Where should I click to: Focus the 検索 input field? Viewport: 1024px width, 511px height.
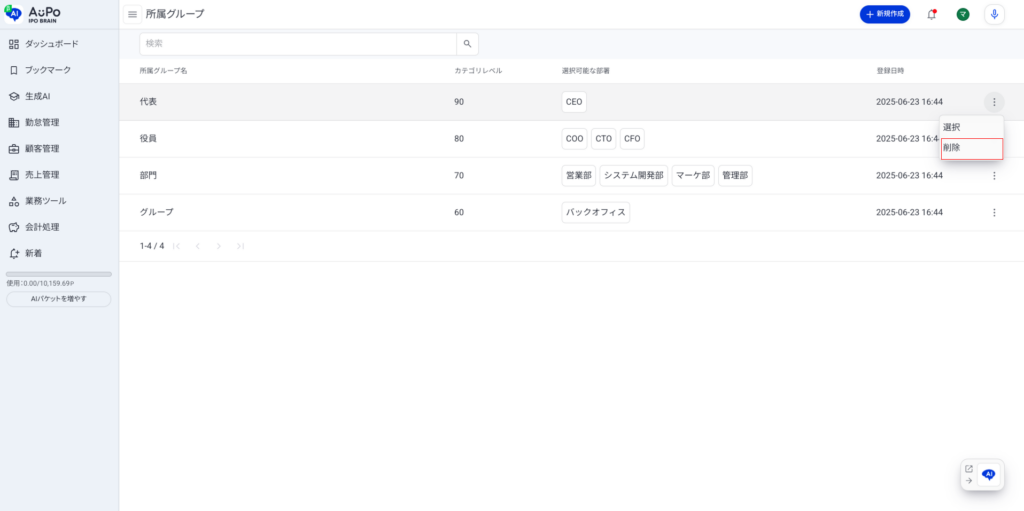click(298, 44)
